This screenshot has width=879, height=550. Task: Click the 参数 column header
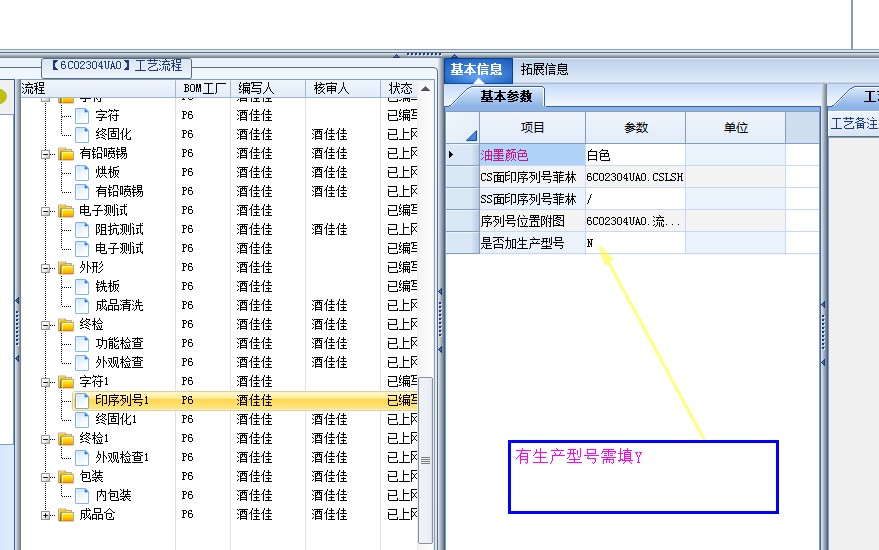click(x=636, y=128)
